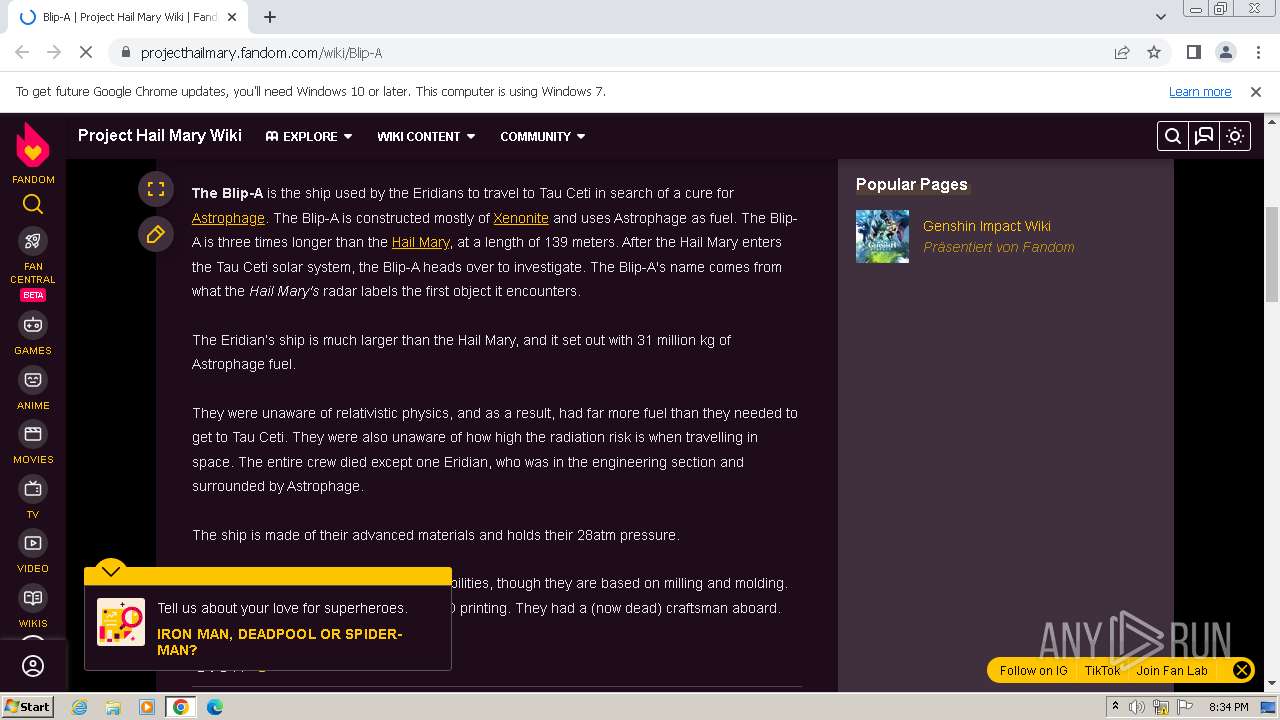Open Project Hail Mary Wiki home title
1280x720 pixels.
pos(160,135)
